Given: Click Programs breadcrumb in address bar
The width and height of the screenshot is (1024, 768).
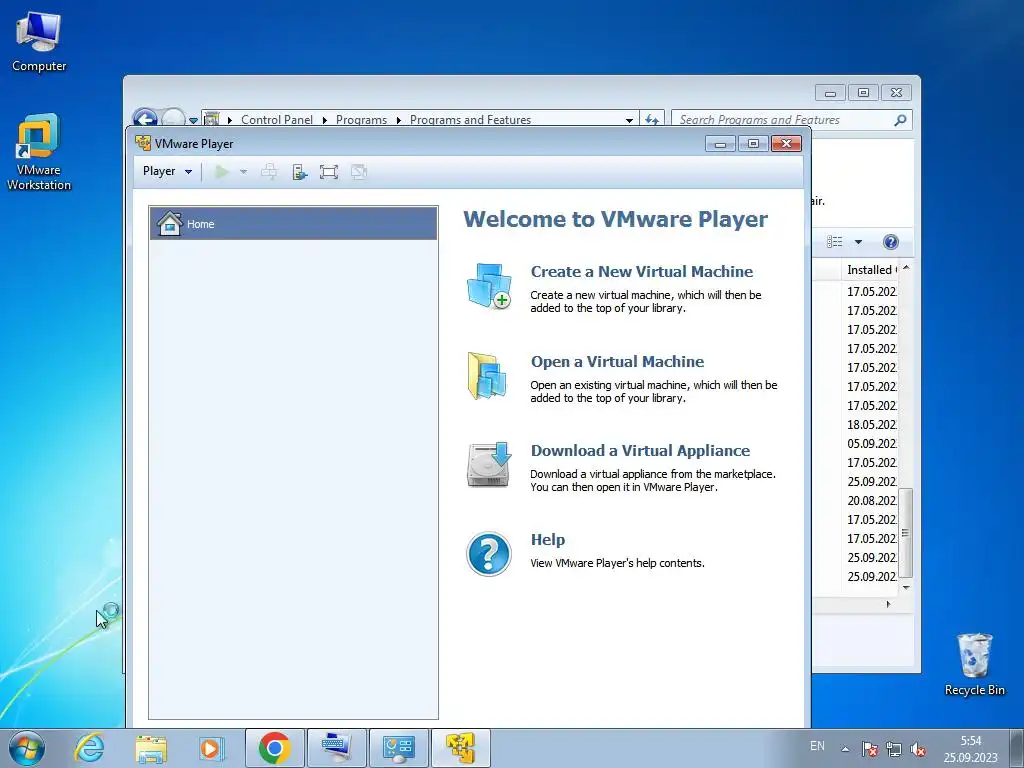Looking at the screenshot, I should 361,120.
